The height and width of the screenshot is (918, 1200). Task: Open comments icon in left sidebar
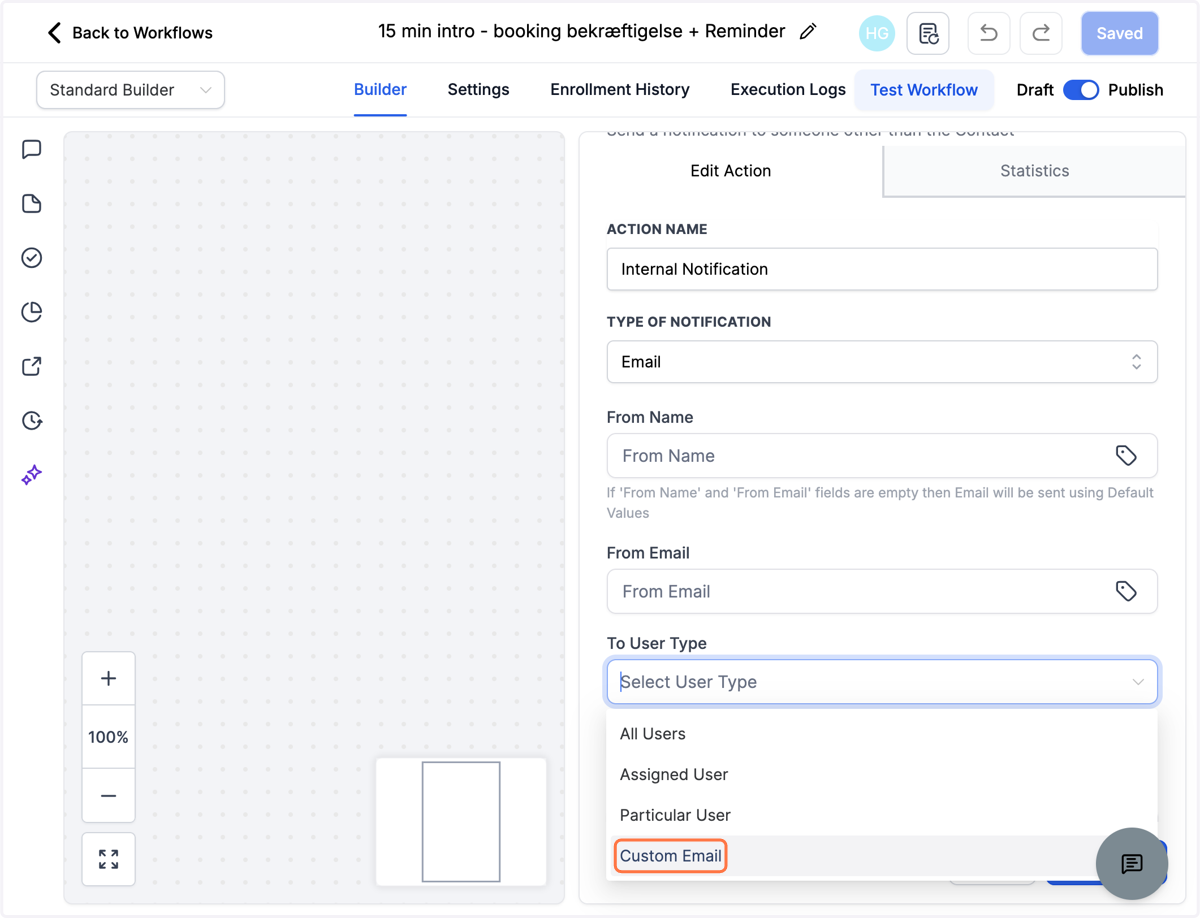pyautogui.click(x=32, y=150)
